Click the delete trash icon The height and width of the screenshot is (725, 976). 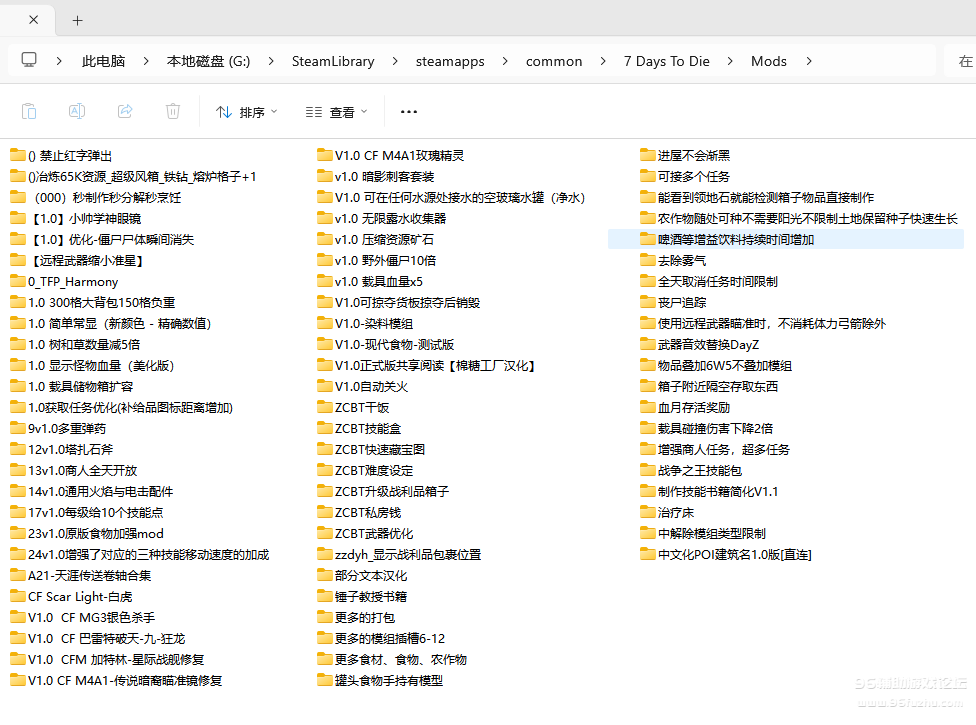(x=173, y=112)
